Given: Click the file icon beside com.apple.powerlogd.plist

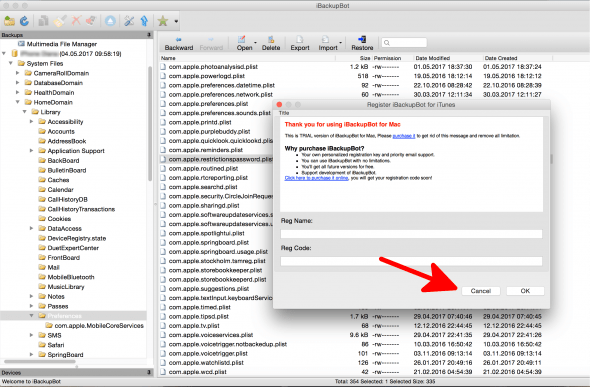Looking at the screenshot, I should pos(163,76).
